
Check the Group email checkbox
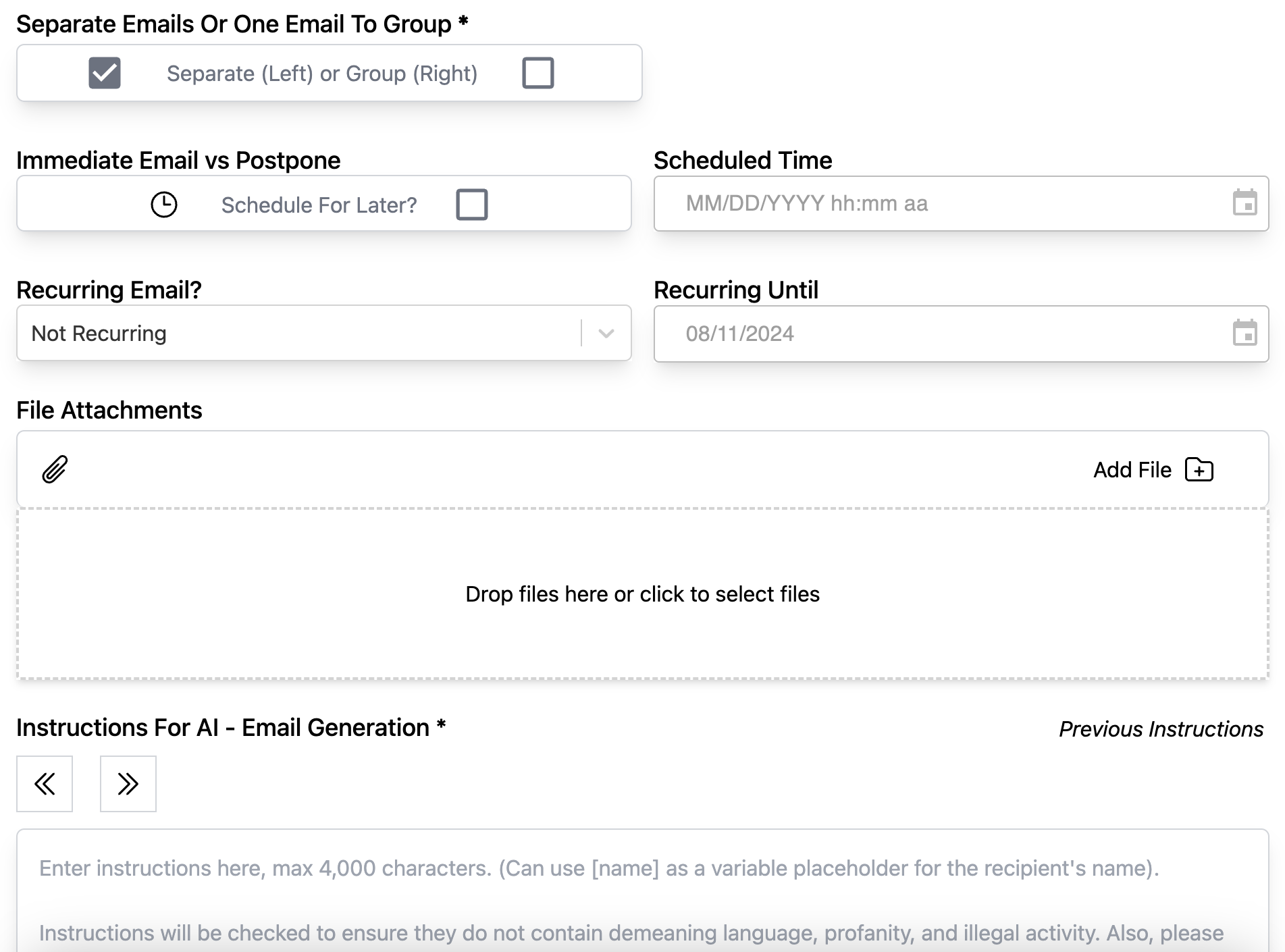(537, 73)
